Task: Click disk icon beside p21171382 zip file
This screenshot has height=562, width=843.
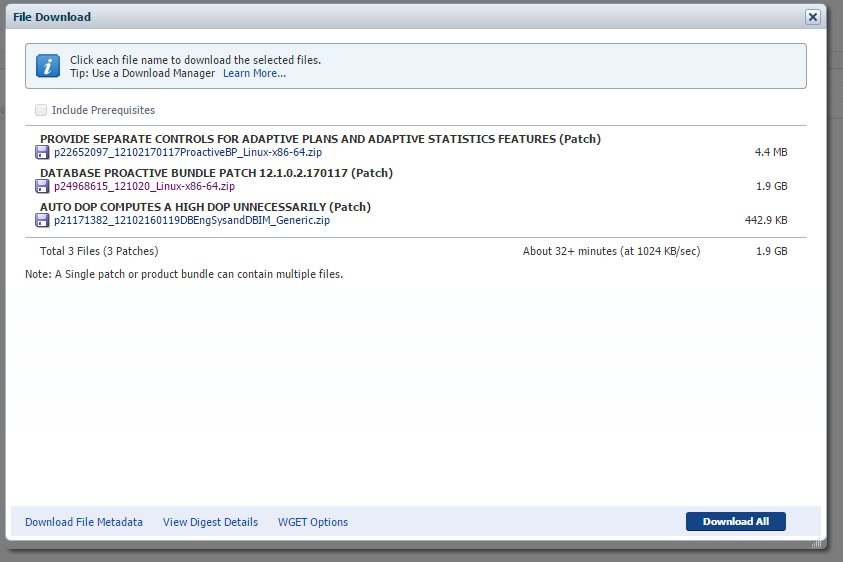Action: (x=42, y=220)
